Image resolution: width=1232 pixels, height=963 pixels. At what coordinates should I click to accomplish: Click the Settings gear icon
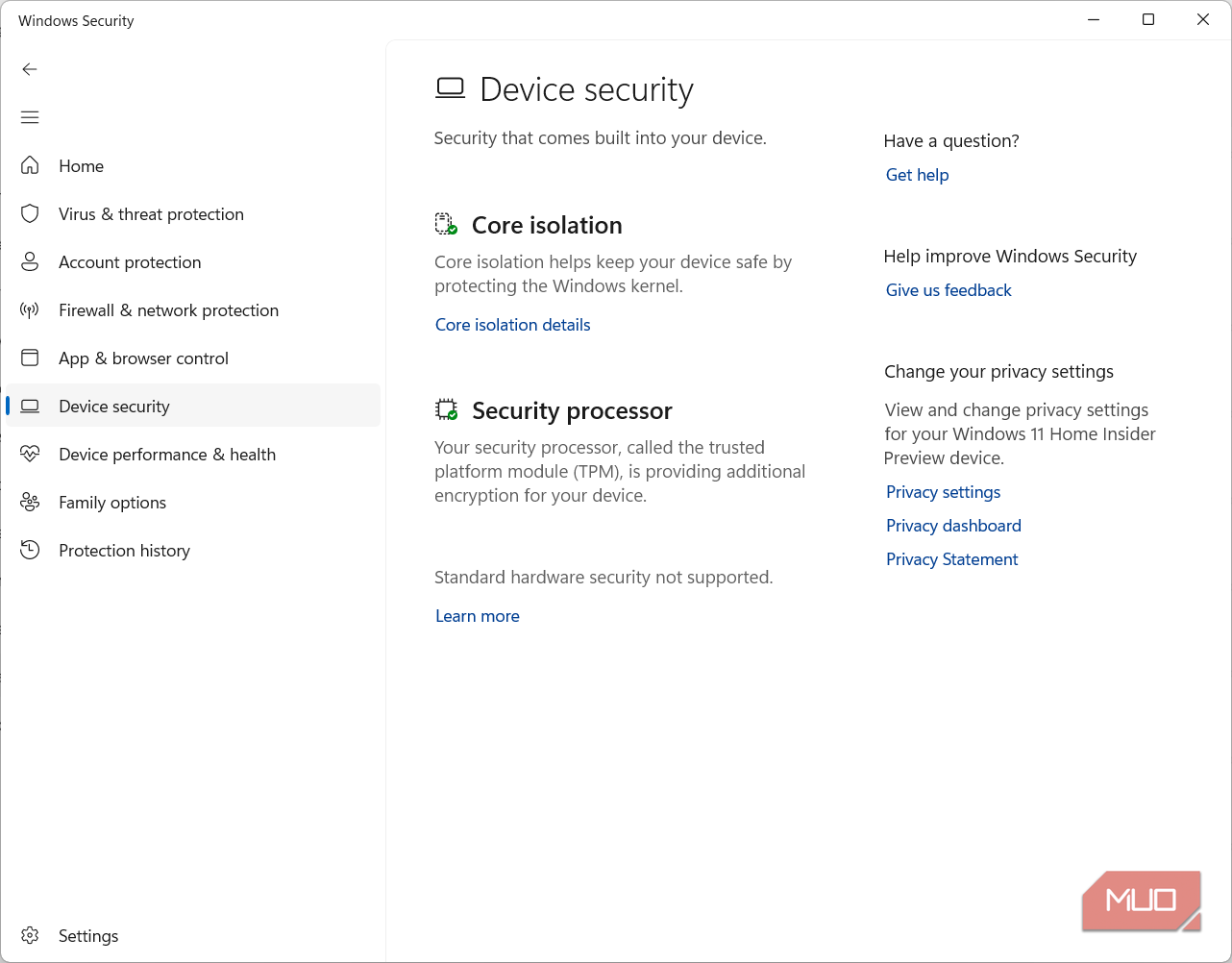coord(30,935)
